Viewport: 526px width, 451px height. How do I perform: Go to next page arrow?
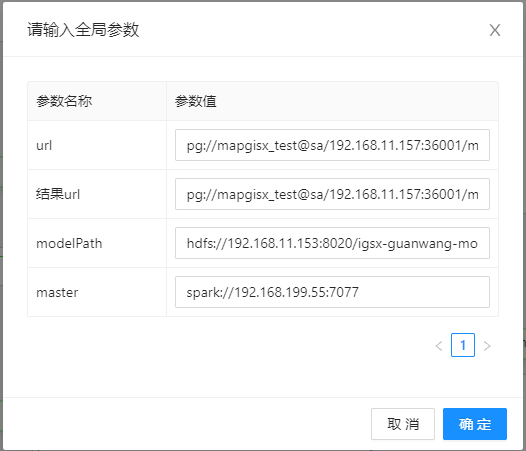pyautogui.click(x=487, y=346)
